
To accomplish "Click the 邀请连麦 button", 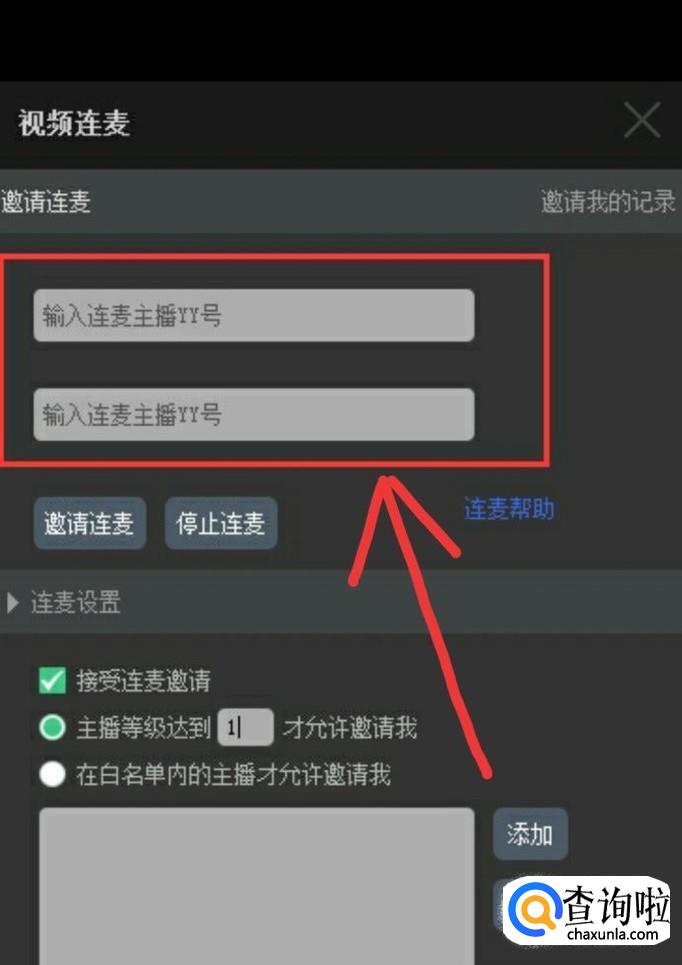I will coord(90,523).
